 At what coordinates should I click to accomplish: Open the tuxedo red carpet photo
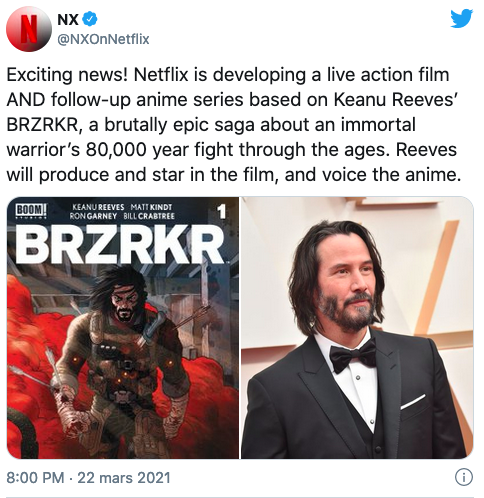tap(357, 328)
